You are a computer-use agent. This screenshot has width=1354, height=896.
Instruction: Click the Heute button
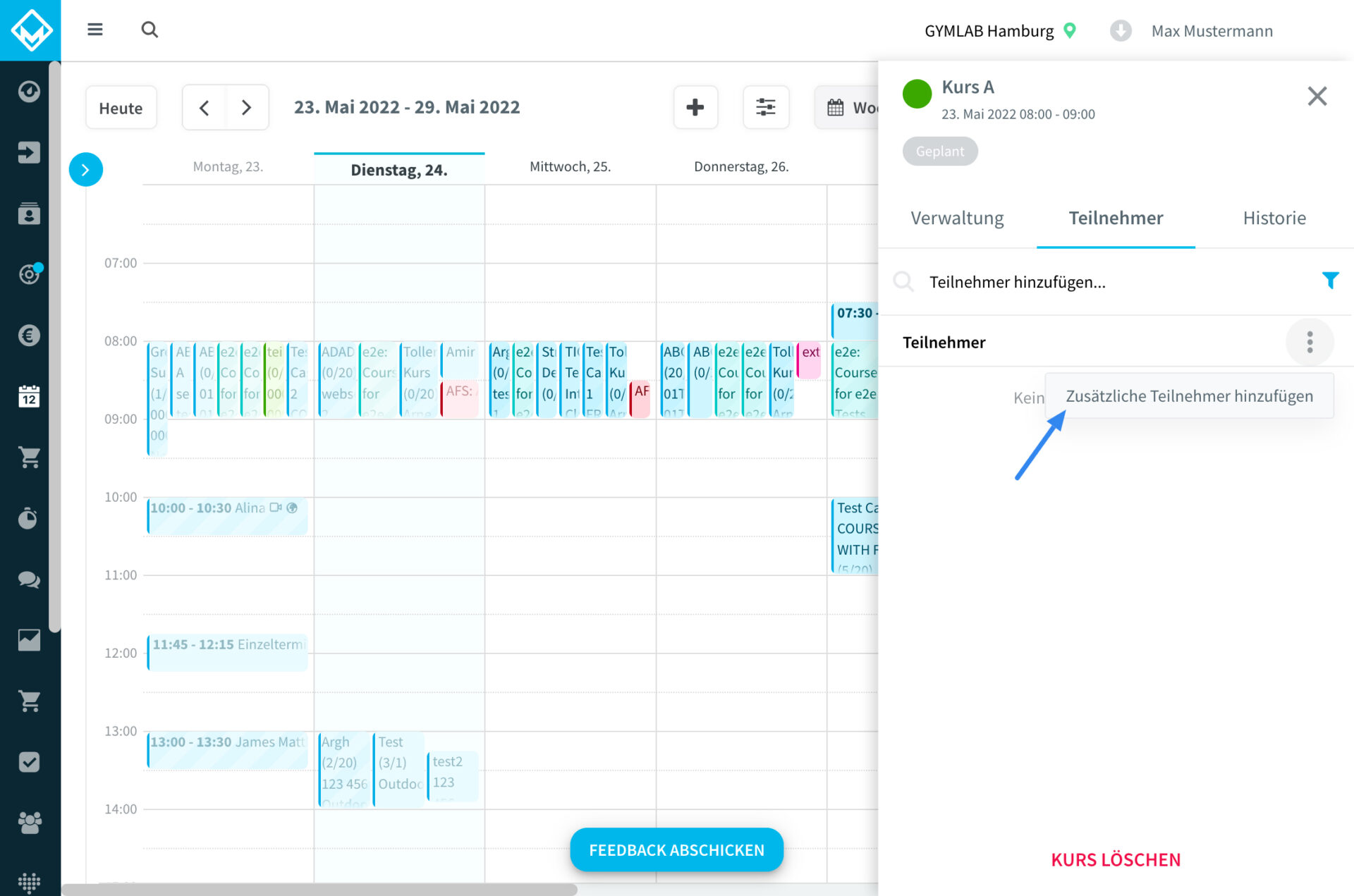(121, 108)
